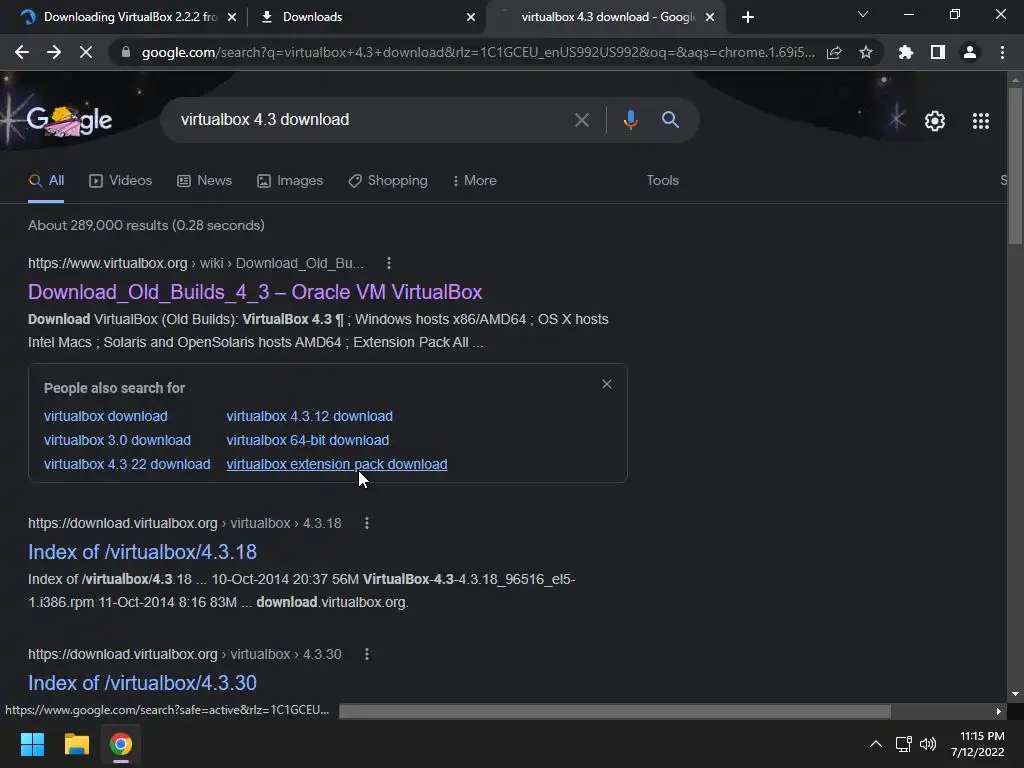This screenshot has height=768, width=1024.
Task: Open a new browser tab
Action: [748, 18]
